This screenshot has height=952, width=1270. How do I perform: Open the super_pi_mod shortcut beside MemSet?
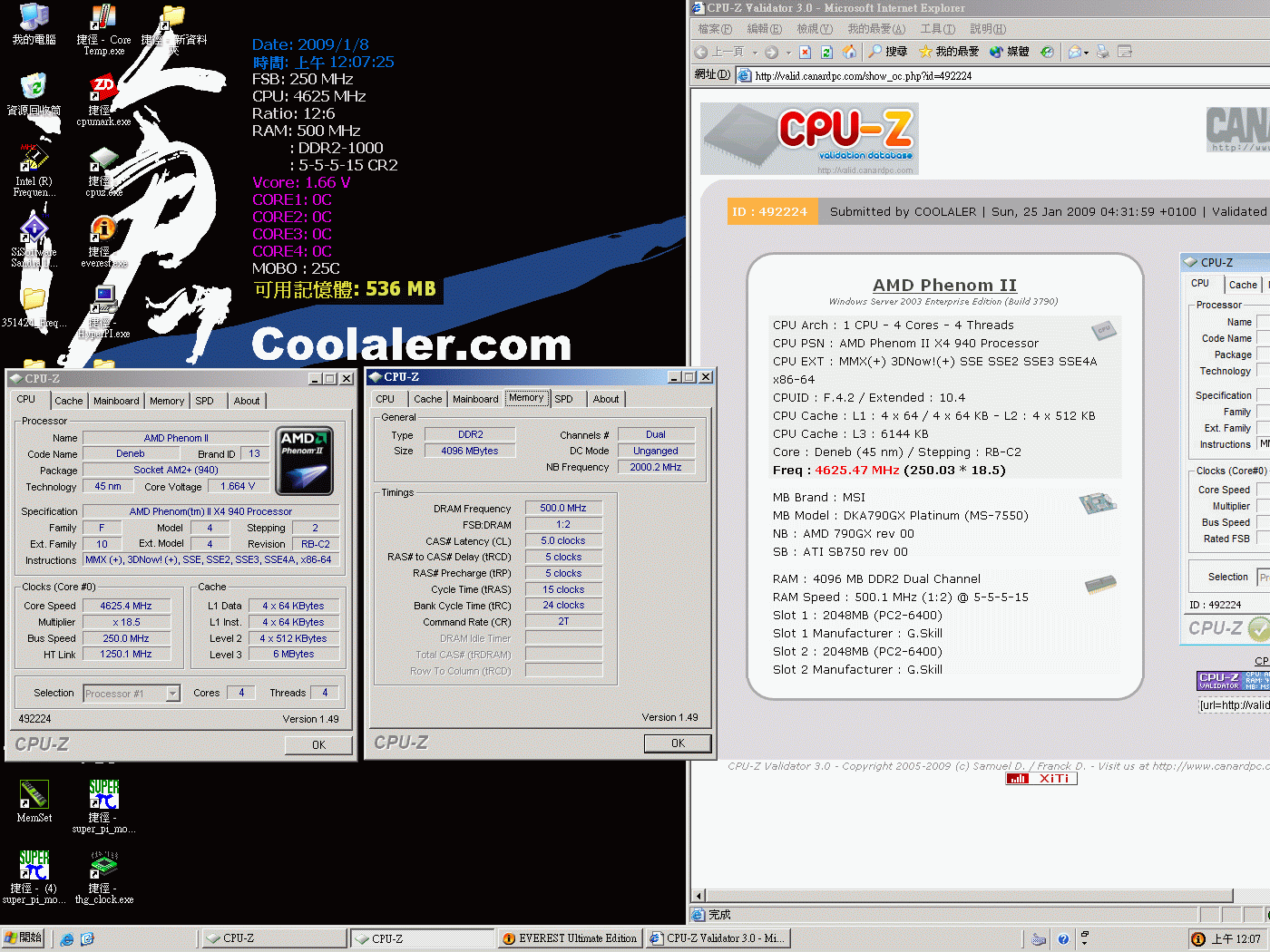point(103,807)
